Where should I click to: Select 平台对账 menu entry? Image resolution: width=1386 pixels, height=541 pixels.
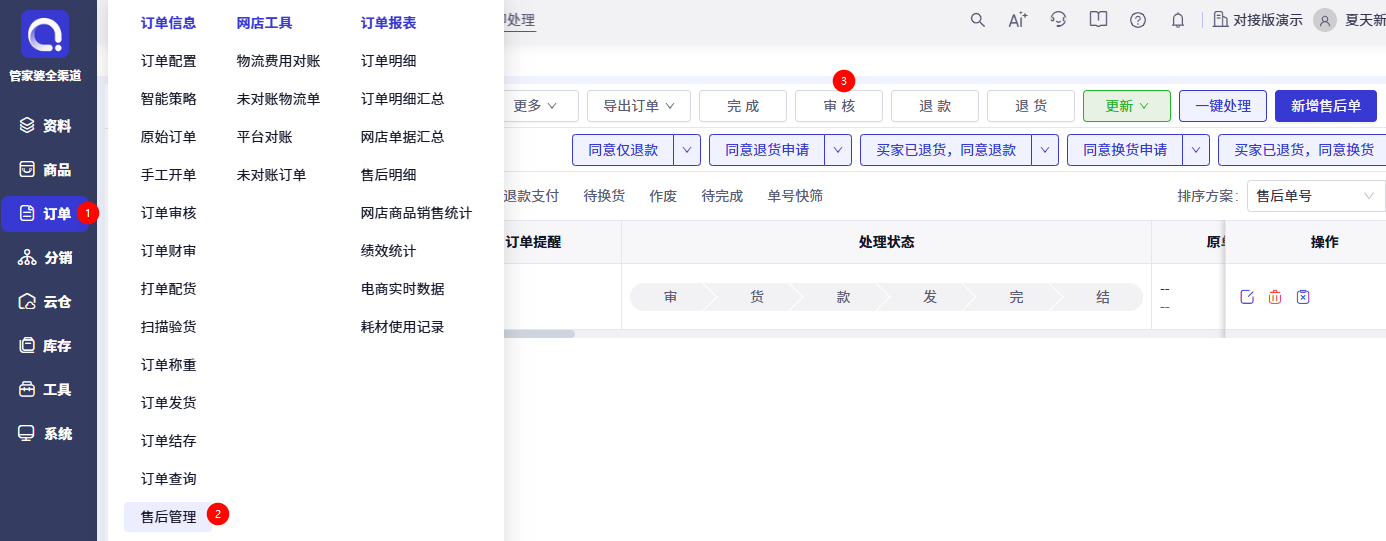(264, 137)
